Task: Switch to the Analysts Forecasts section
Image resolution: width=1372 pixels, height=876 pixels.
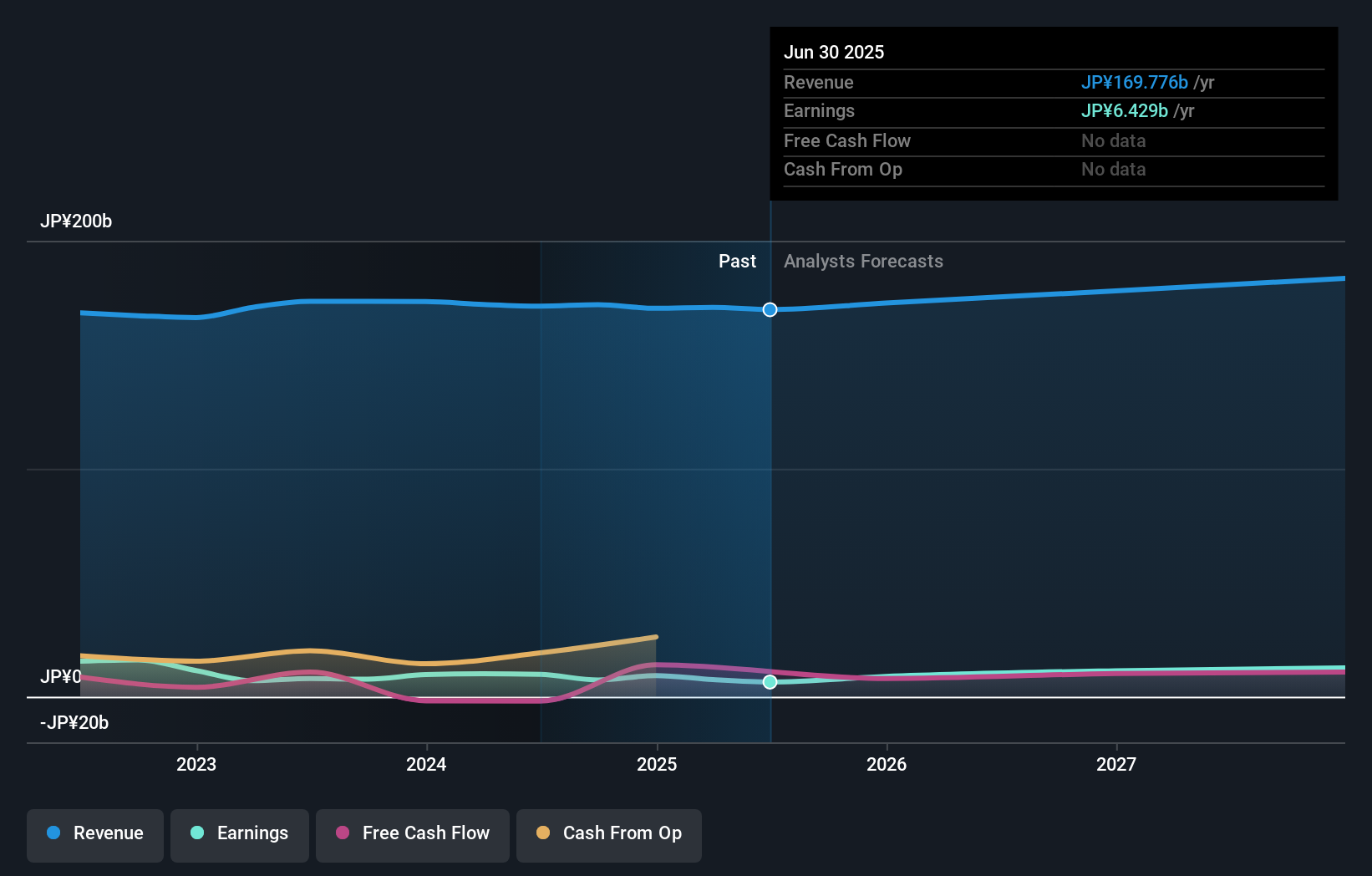Action: (863, 261)
